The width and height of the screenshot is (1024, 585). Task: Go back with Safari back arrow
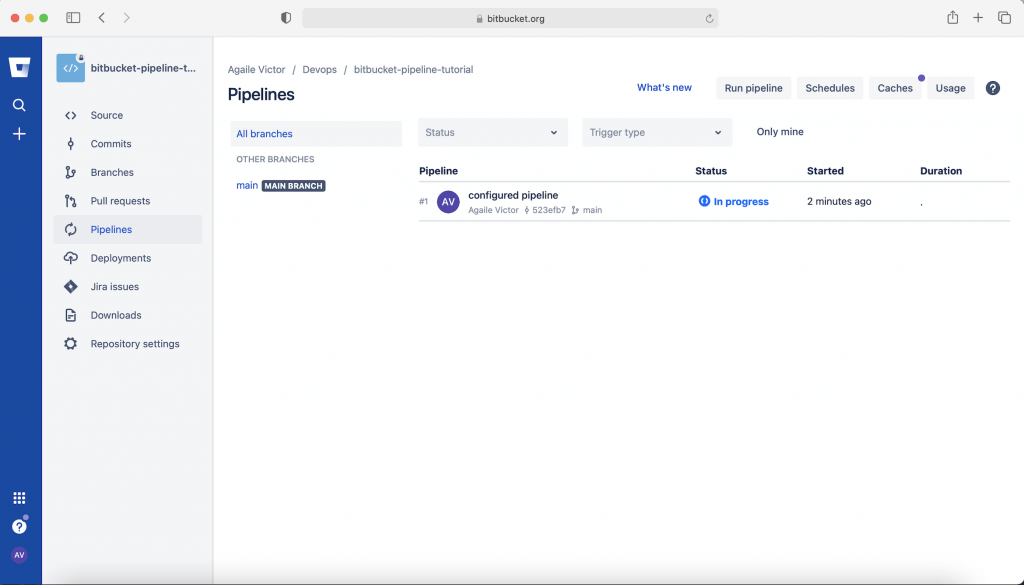click(102, 18)
